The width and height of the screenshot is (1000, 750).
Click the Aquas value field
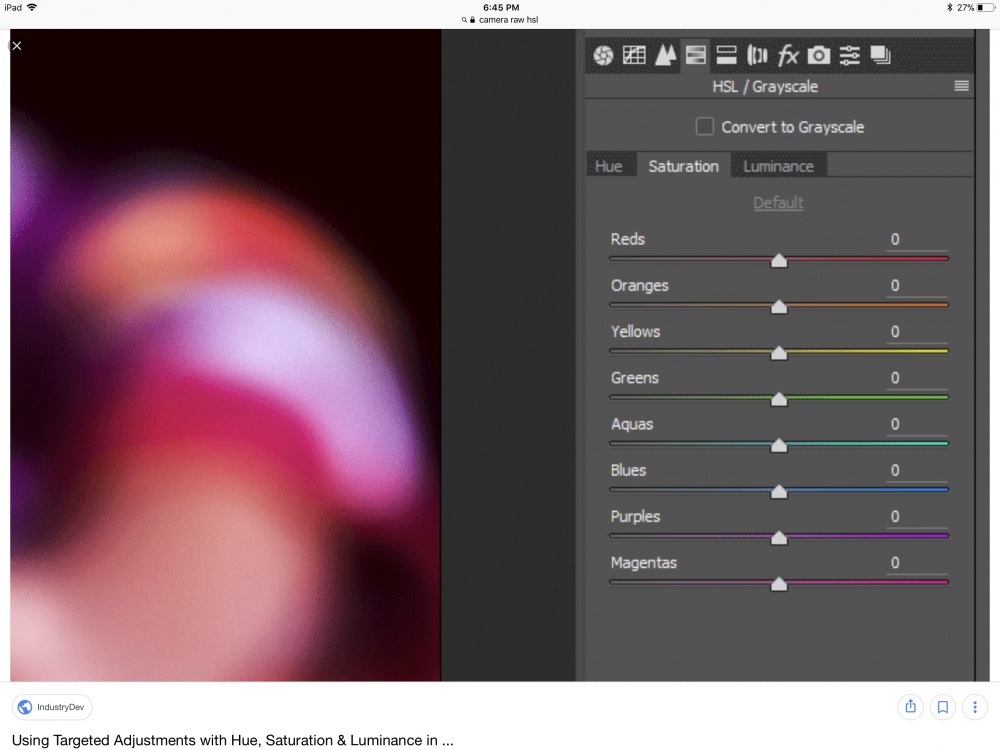916,425
